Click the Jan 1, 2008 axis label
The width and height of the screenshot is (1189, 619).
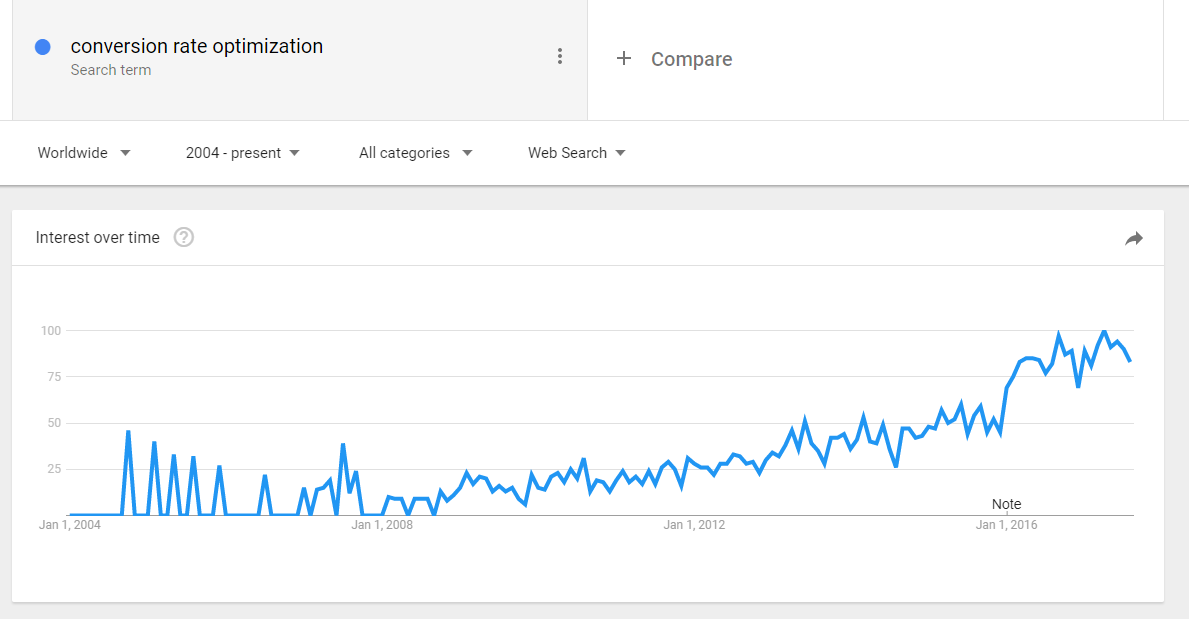(382, 525)
